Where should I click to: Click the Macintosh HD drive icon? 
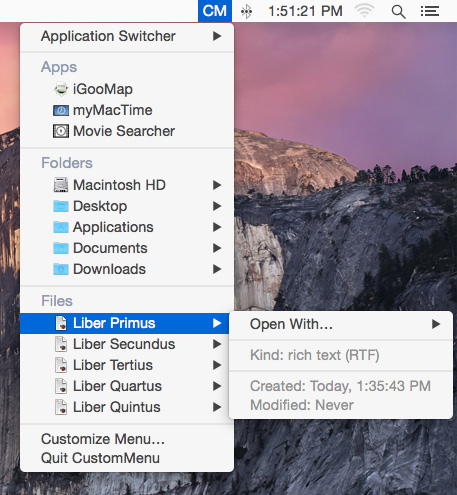(61, 185)
